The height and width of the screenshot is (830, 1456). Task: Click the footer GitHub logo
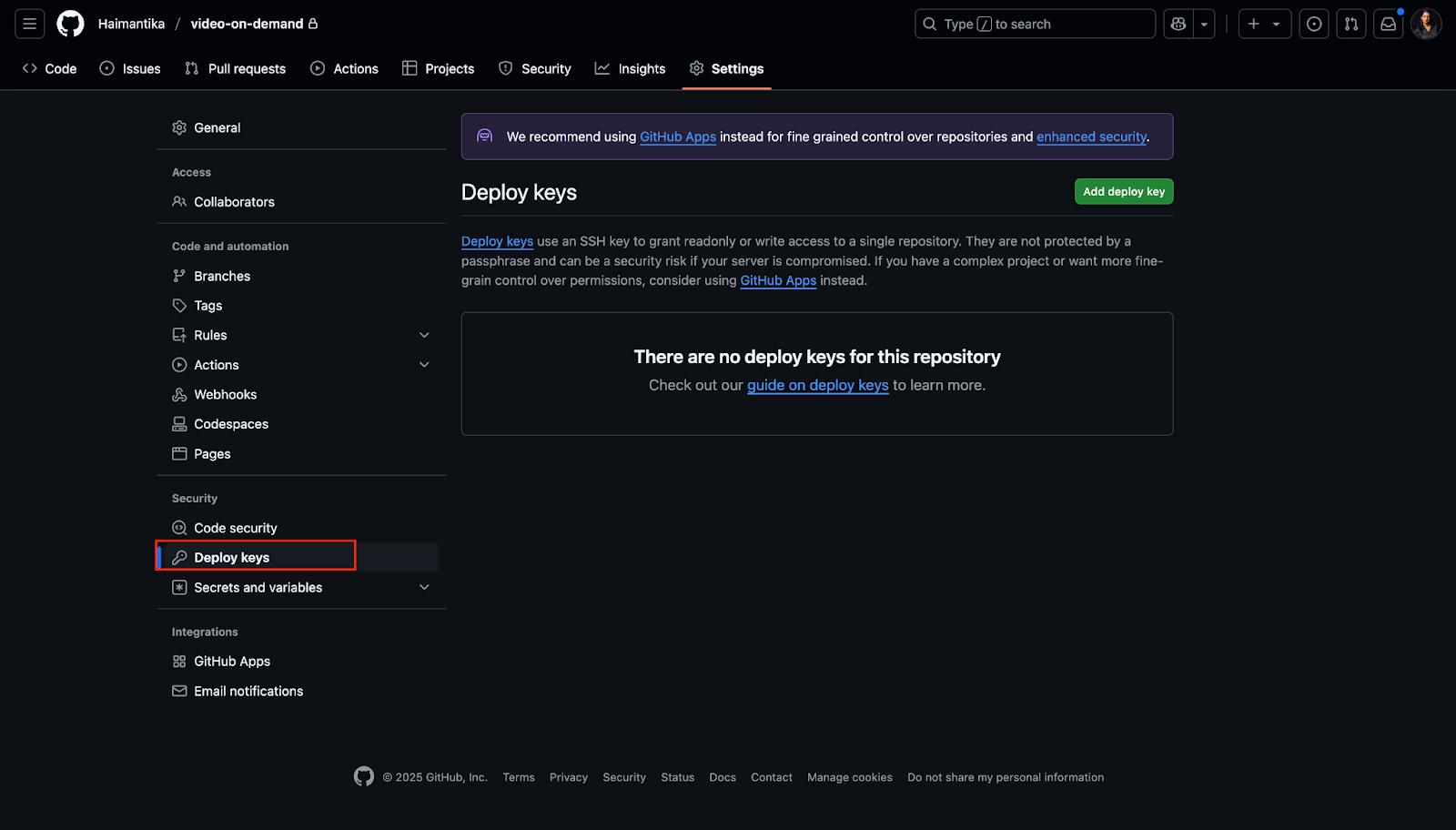364,776
